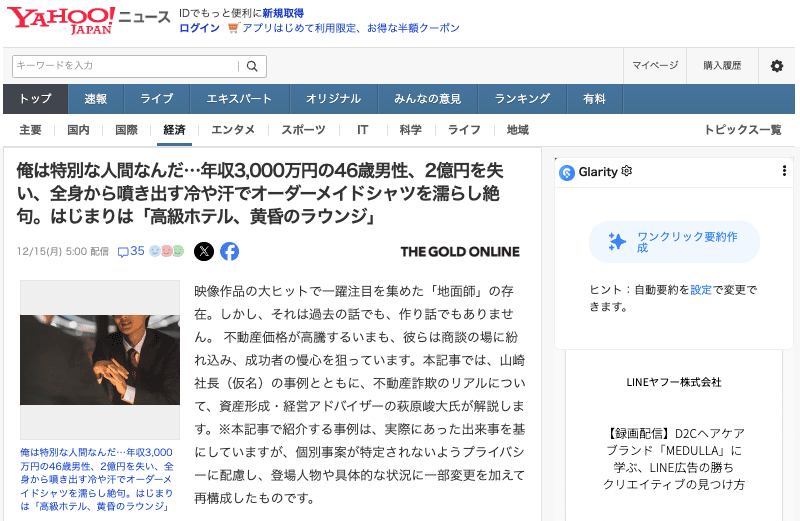The height and width of the screenshot is (521, 800).
Task: Select the 経済 category
Action: point(174,130)
